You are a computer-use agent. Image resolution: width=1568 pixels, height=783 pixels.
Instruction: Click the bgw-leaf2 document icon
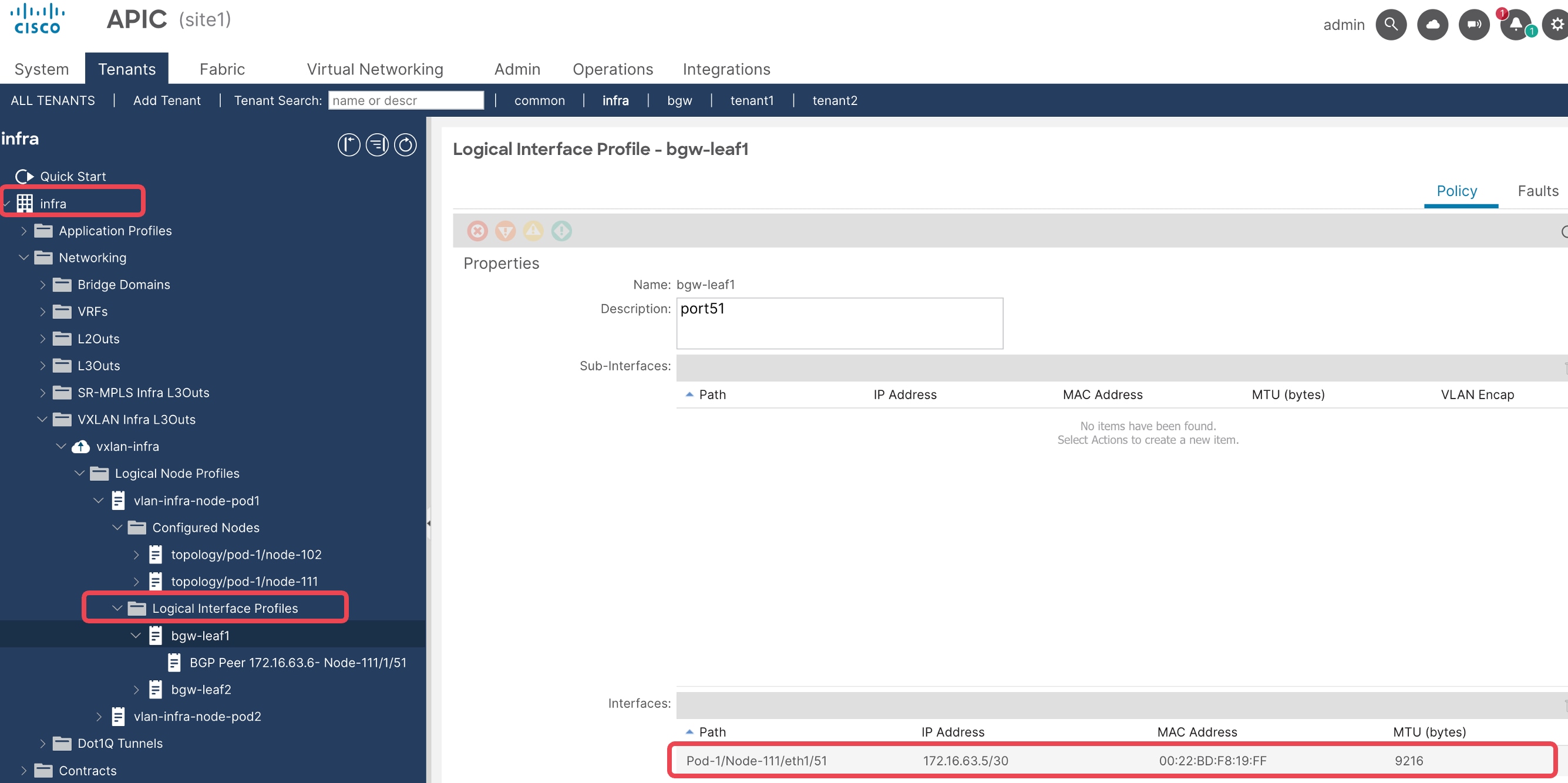(x=156, y=689)
